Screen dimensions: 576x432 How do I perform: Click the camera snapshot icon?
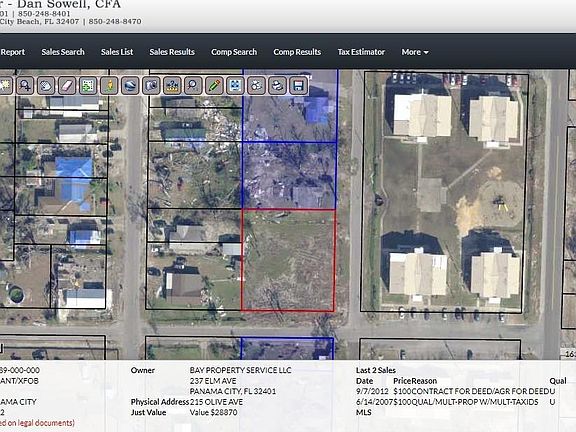click(x=151, y=86)
